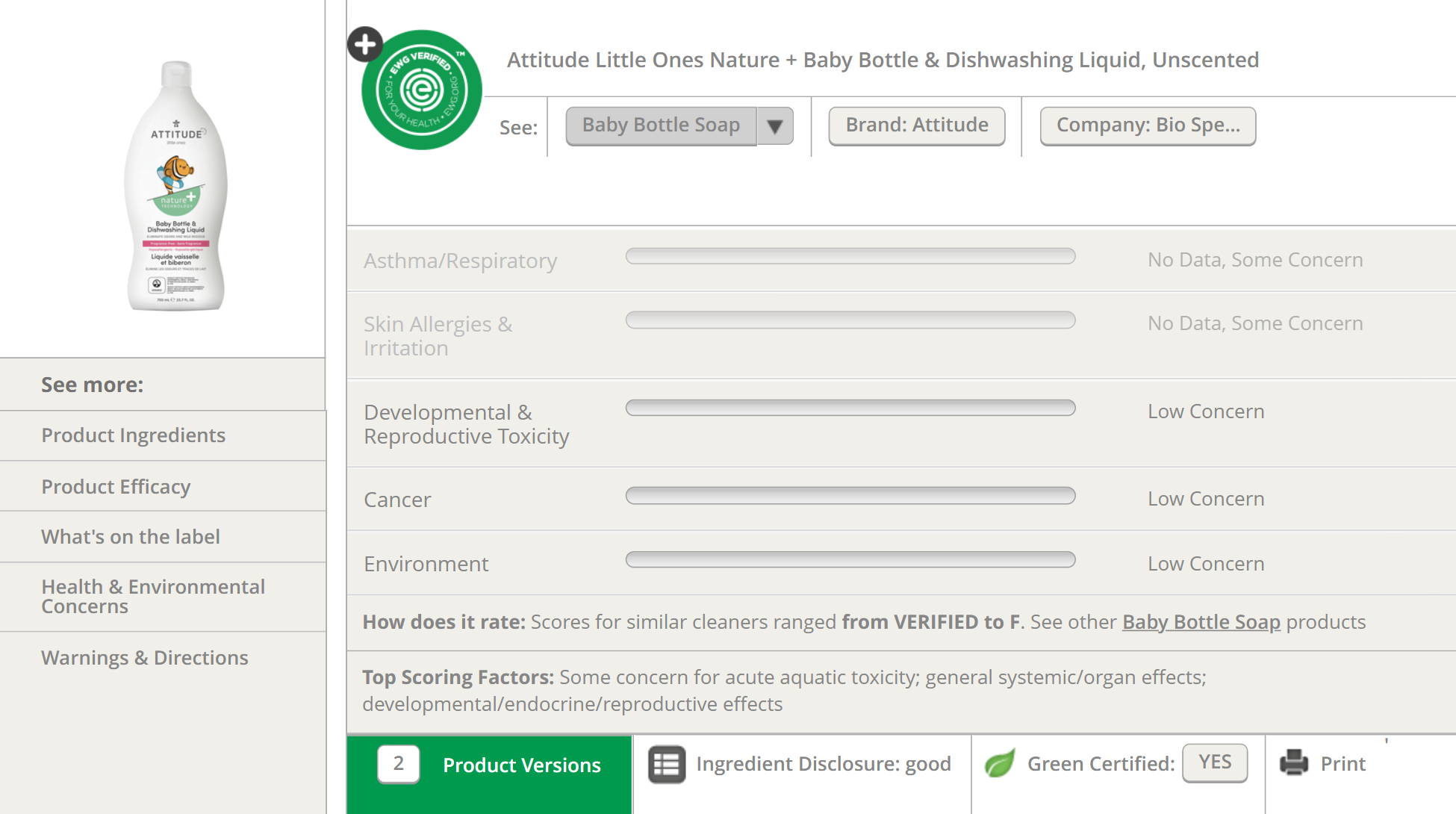
Task: Click the 'See more:' sidebar heading
Action: pos(92,385)
